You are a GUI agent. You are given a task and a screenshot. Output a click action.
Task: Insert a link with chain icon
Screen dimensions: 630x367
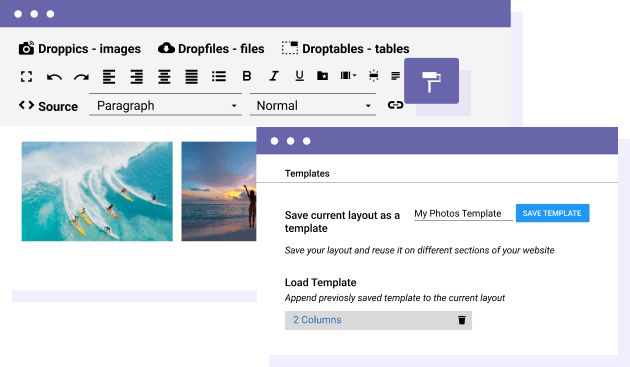[x=395, y=105]
